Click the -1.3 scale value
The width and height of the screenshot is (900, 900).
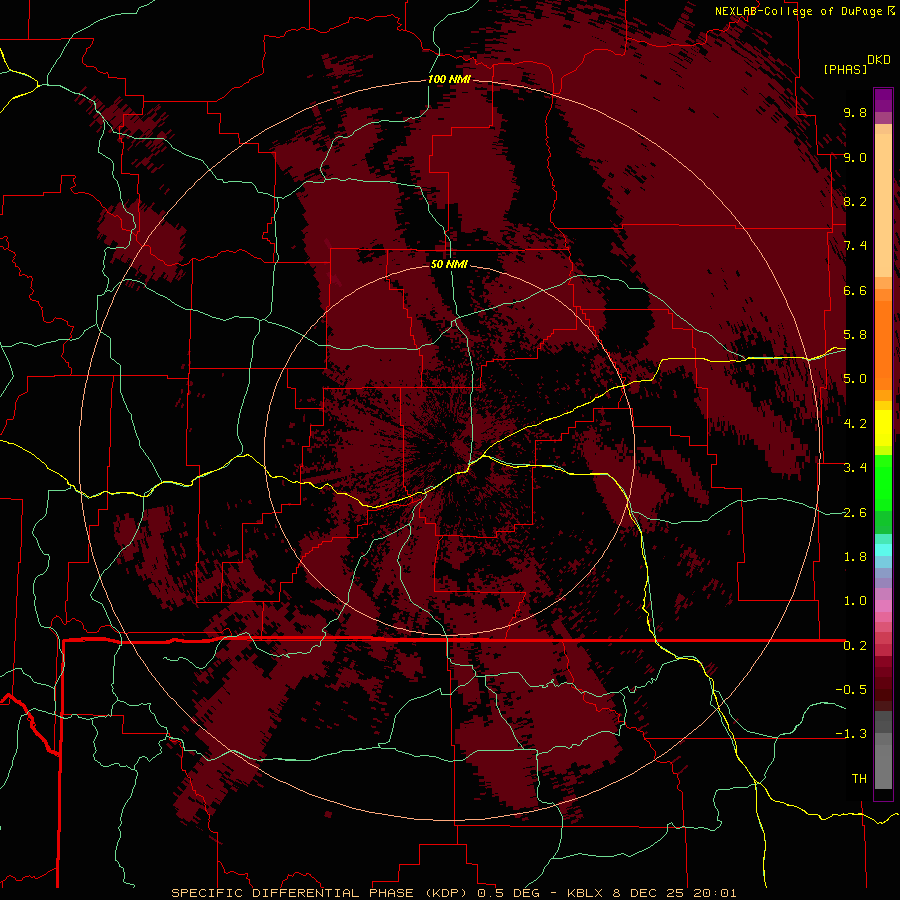(x=851, y=734)
